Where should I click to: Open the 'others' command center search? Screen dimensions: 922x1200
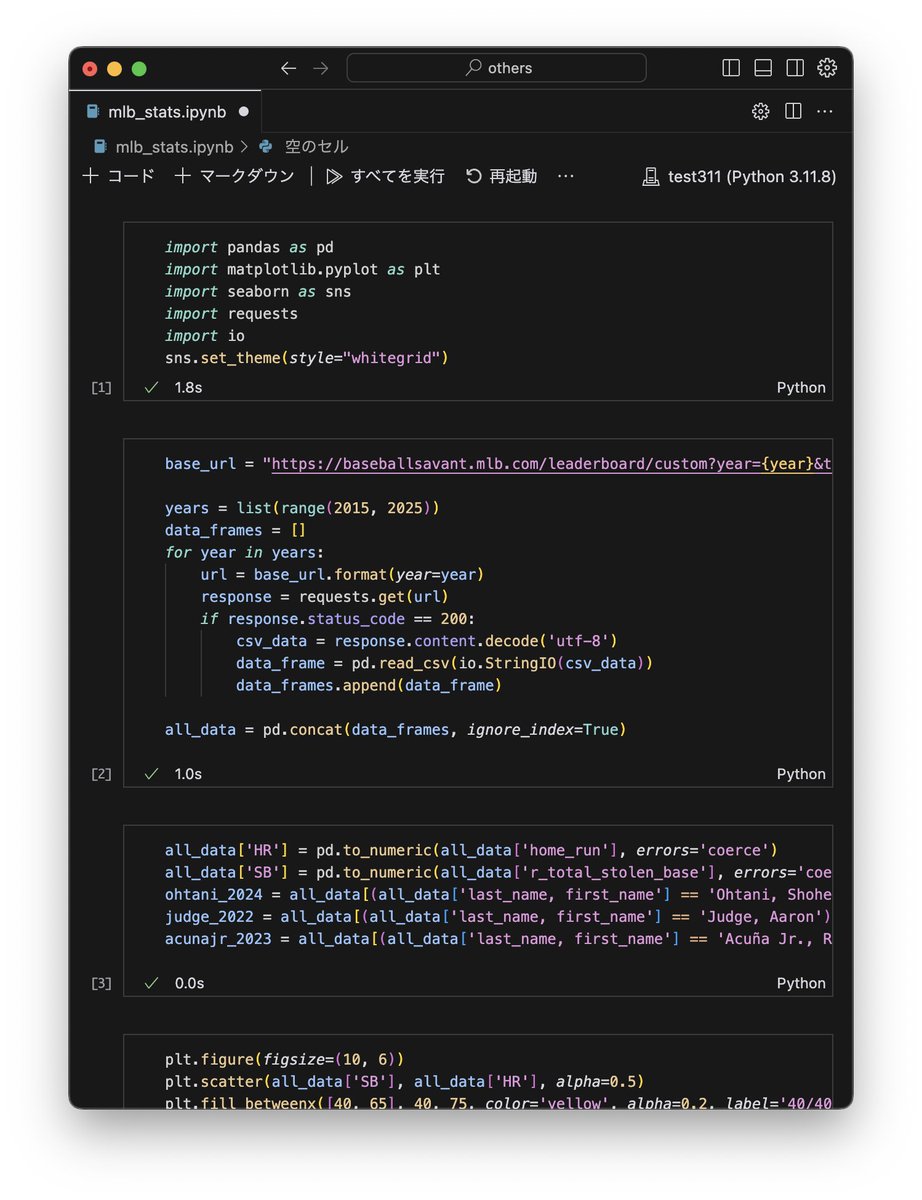point(497,68)
